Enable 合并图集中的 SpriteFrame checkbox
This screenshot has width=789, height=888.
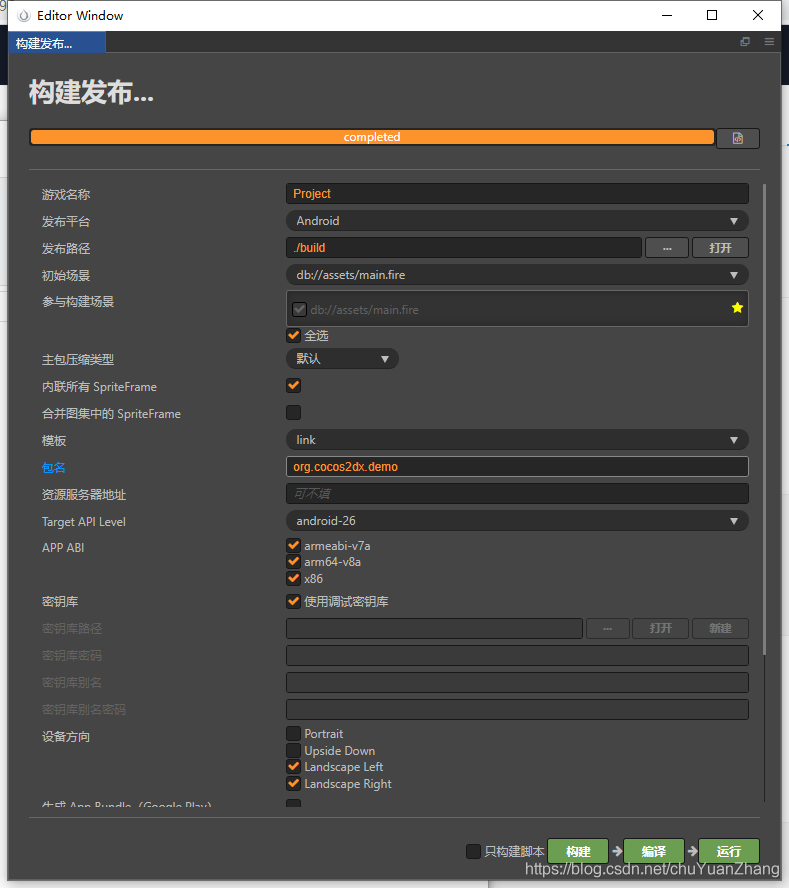(x=293, y=412)
